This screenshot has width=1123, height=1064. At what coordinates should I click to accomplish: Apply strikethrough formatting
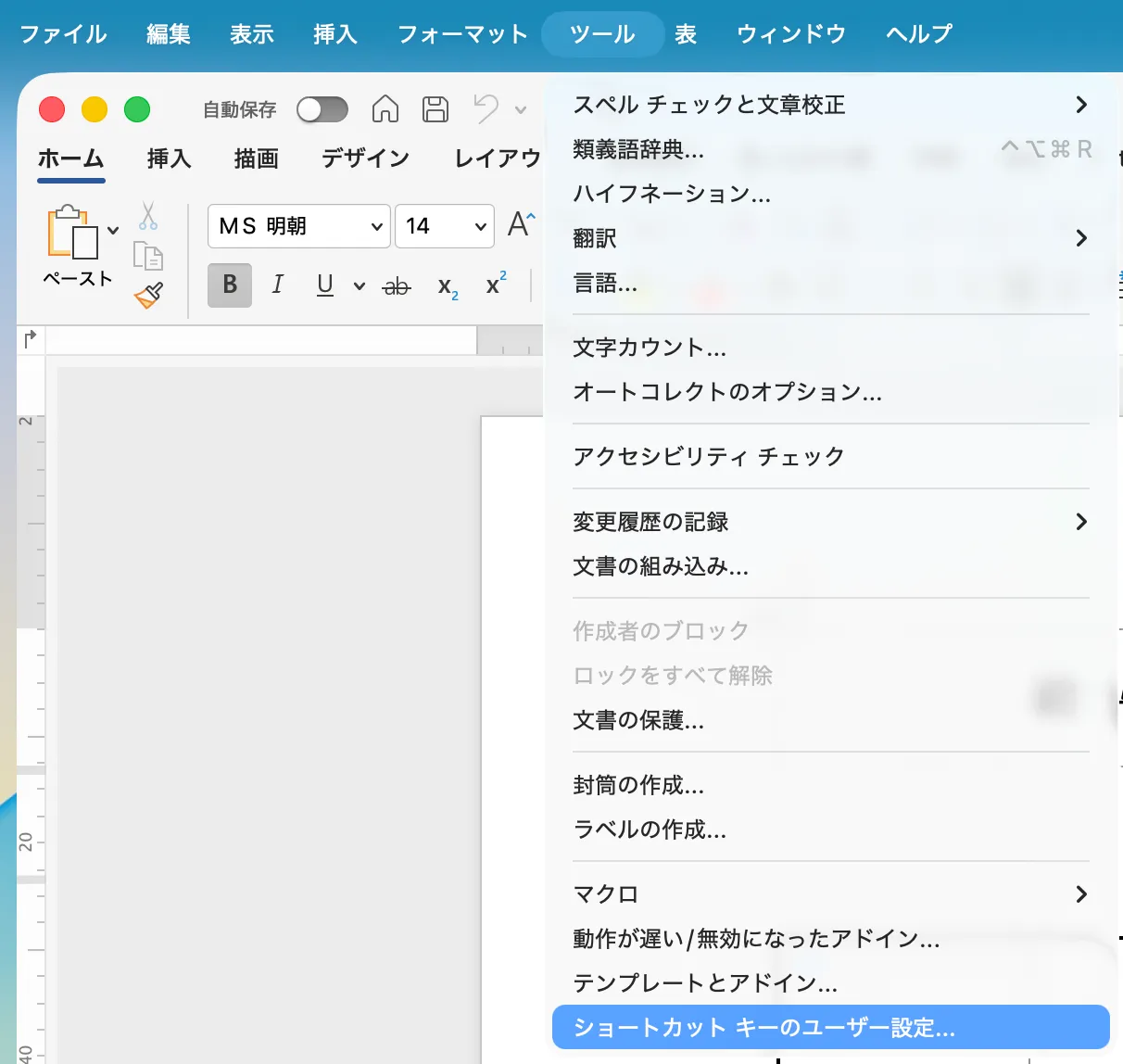(396, 285)
